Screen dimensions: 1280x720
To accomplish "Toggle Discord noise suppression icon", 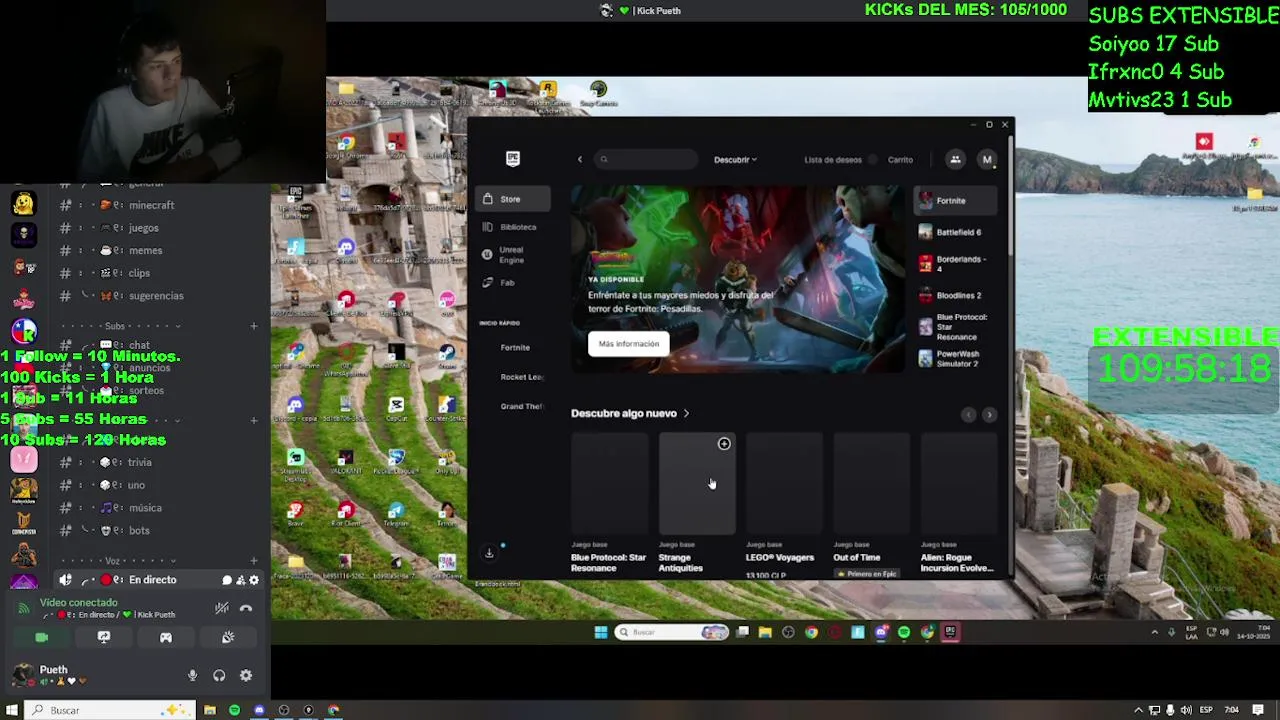I will point(222,608).
